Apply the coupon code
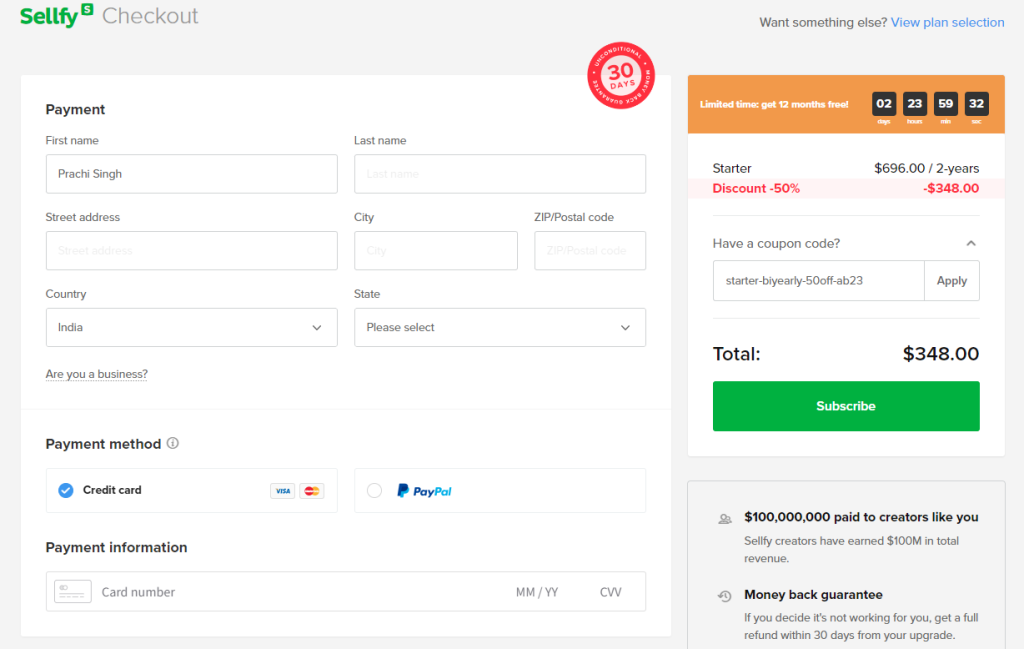 952,281
